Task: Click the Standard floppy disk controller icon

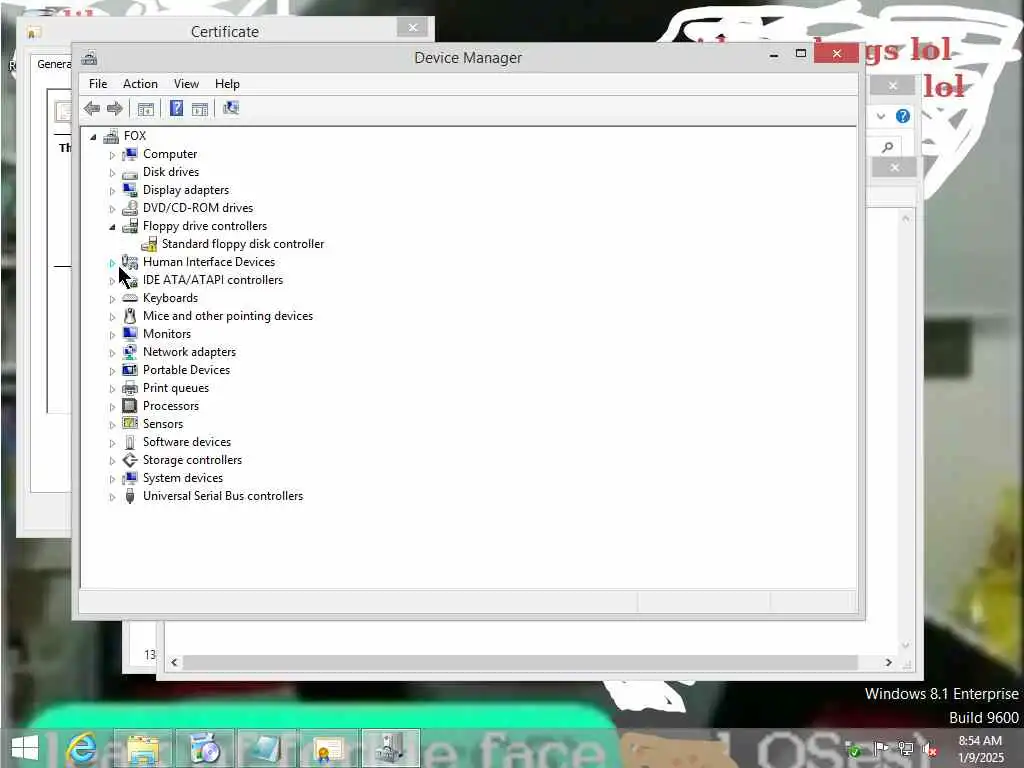Action: pos(149,244)
